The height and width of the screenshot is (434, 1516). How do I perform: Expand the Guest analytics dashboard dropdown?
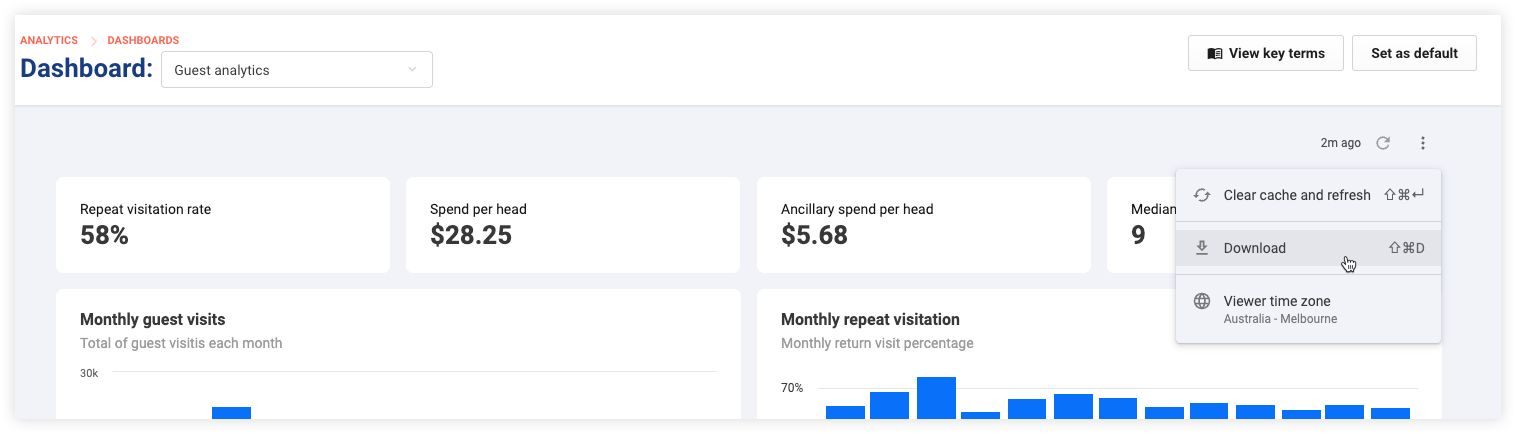(x=297, y=70)
